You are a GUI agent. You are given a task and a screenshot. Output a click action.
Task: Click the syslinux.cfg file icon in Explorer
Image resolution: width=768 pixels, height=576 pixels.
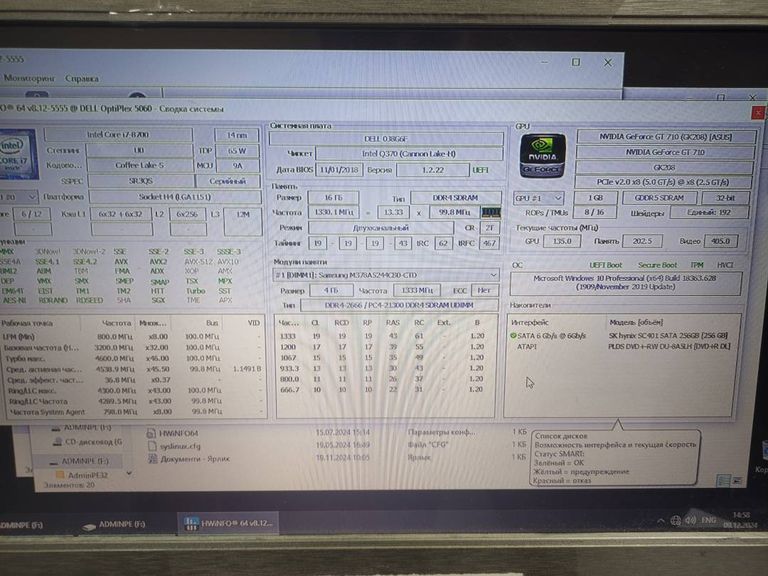point(152,446)
